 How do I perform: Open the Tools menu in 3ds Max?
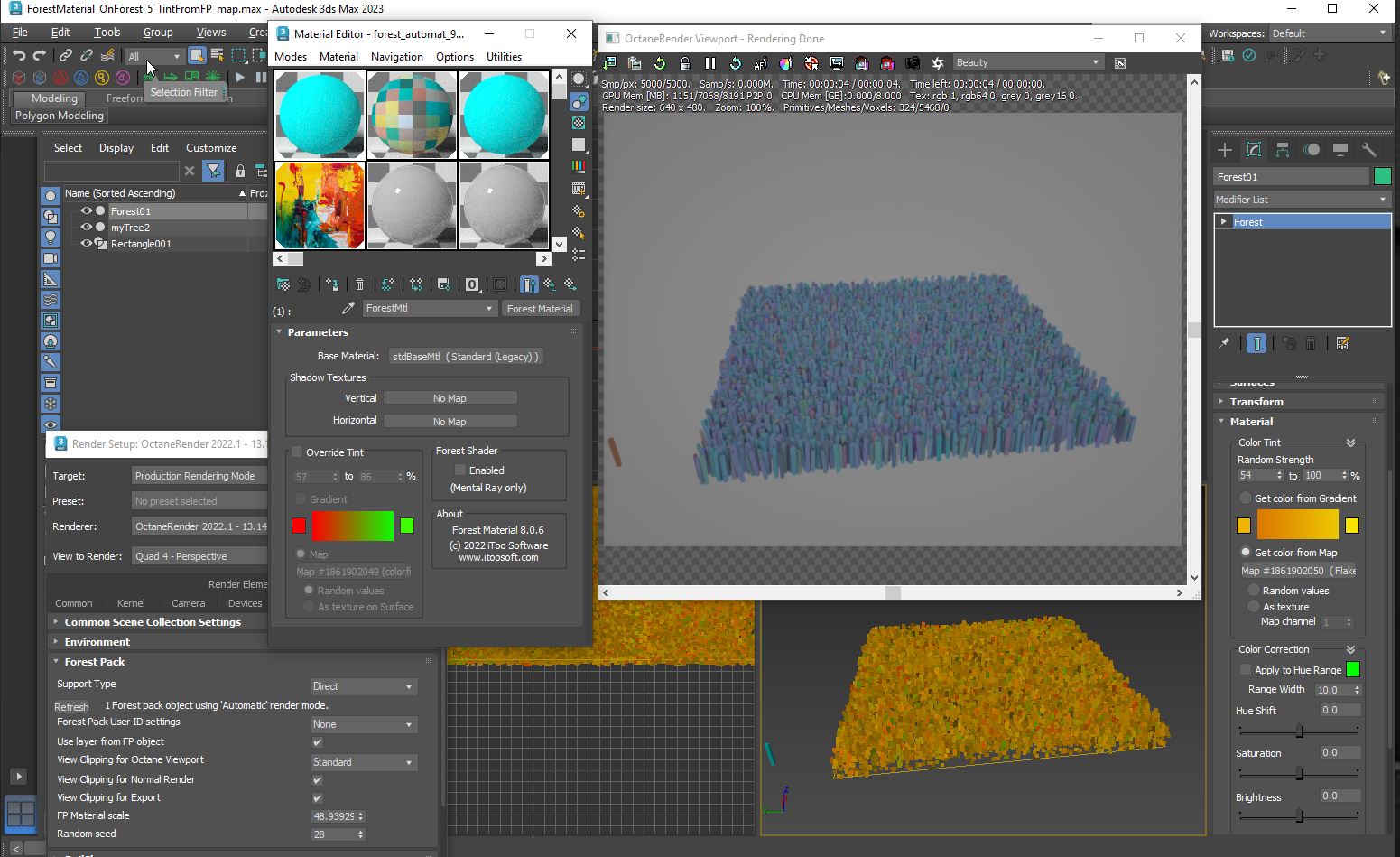[107, 33]
